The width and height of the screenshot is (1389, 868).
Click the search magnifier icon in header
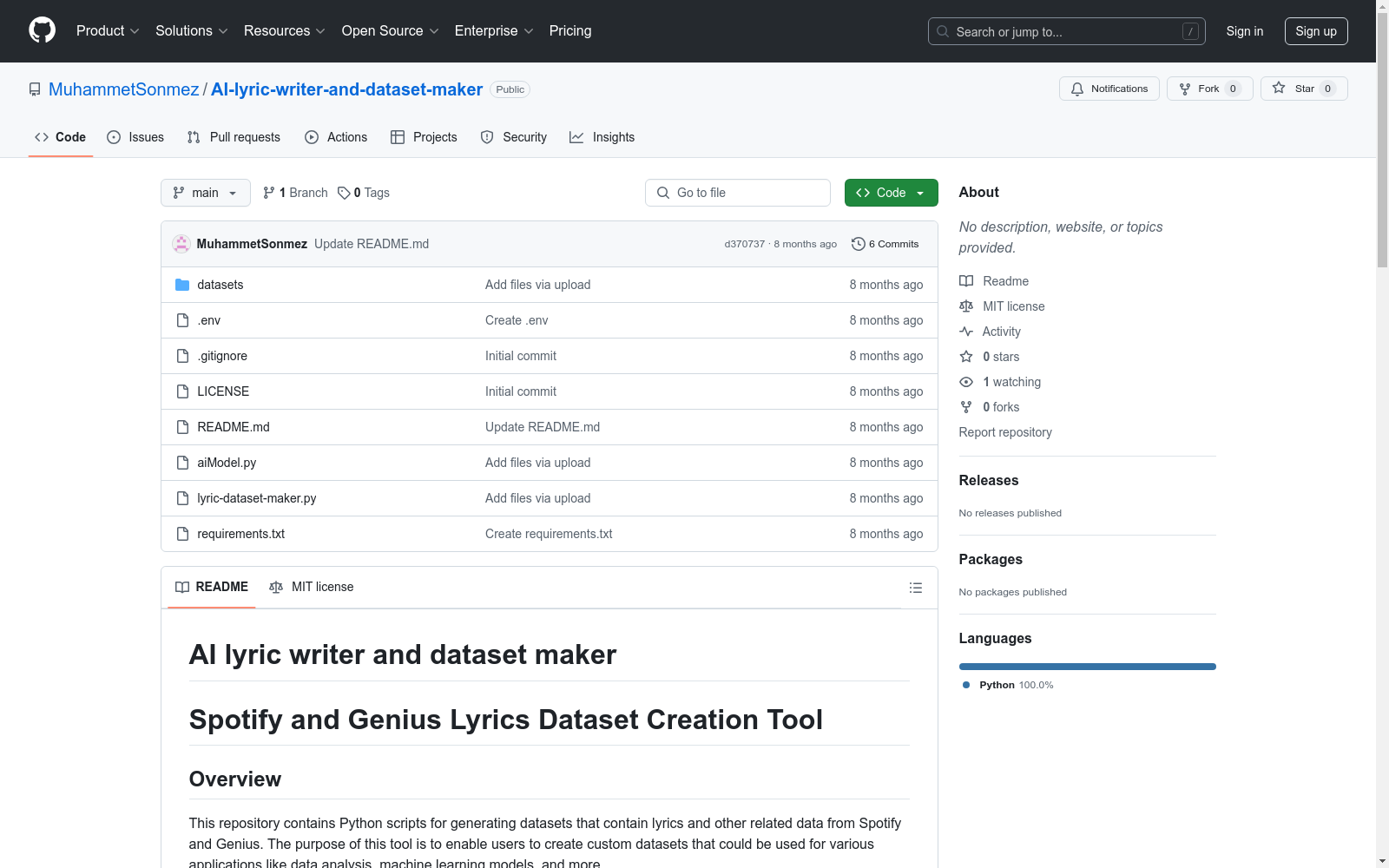click(943, 31)
